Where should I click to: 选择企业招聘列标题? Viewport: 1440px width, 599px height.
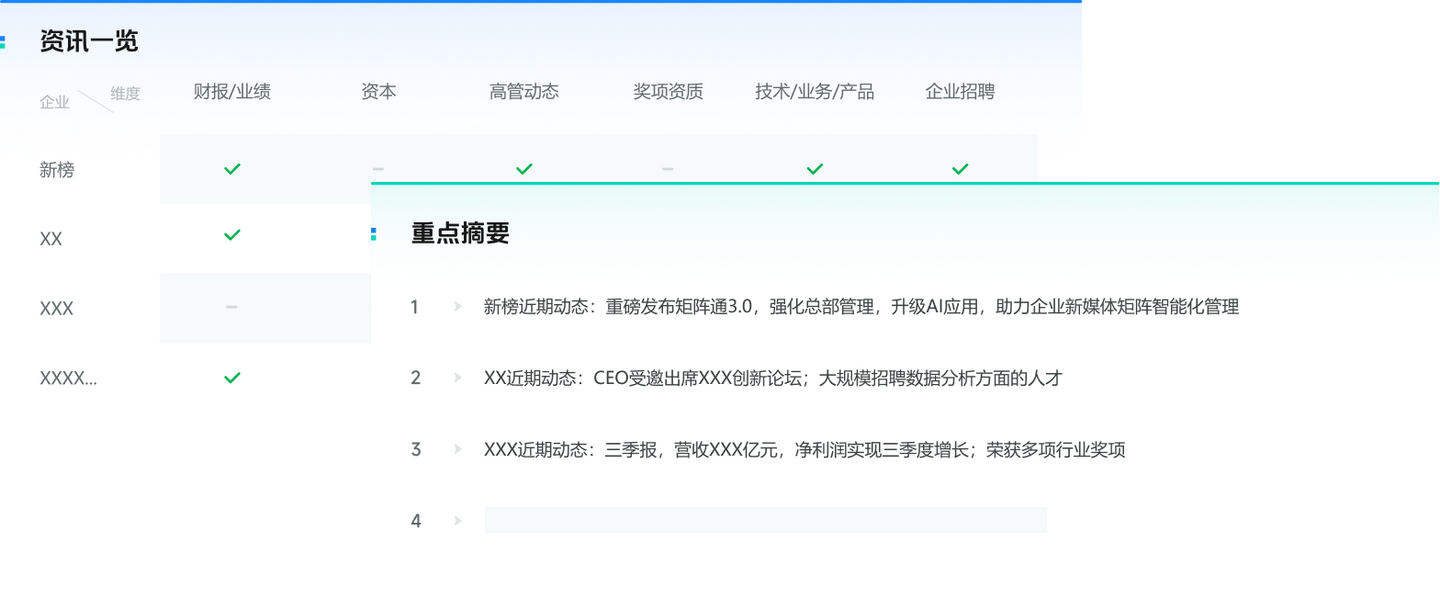[960, 91]
